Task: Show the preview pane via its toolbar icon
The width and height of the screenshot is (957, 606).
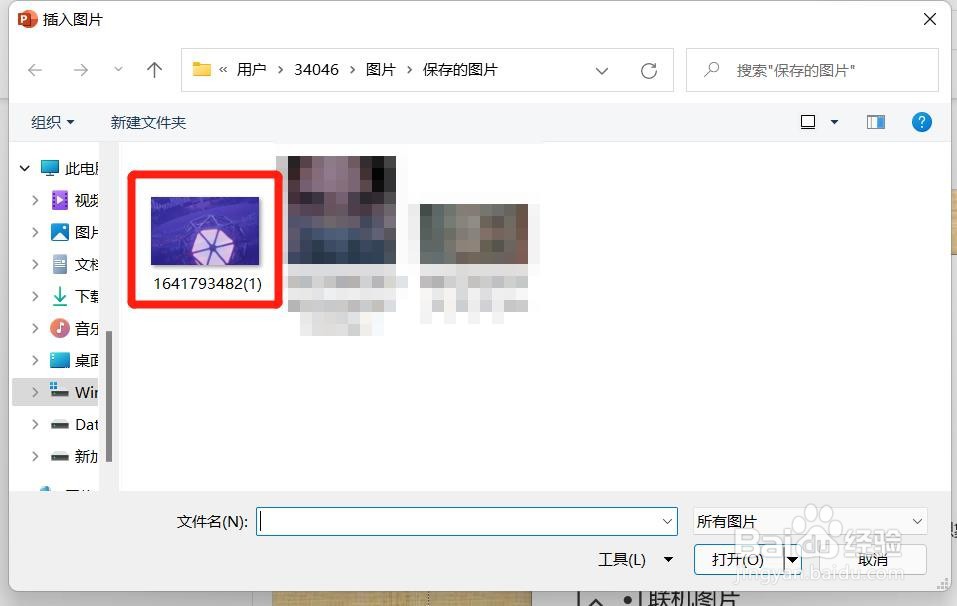Action: coord(875,121)
